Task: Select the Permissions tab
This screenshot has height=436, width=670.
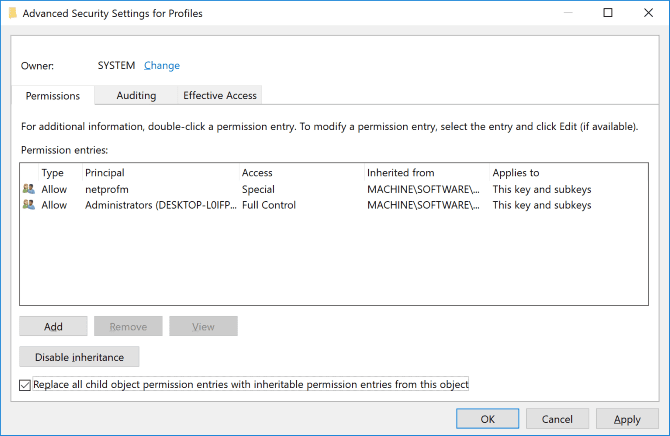Action: pos(53,95)
